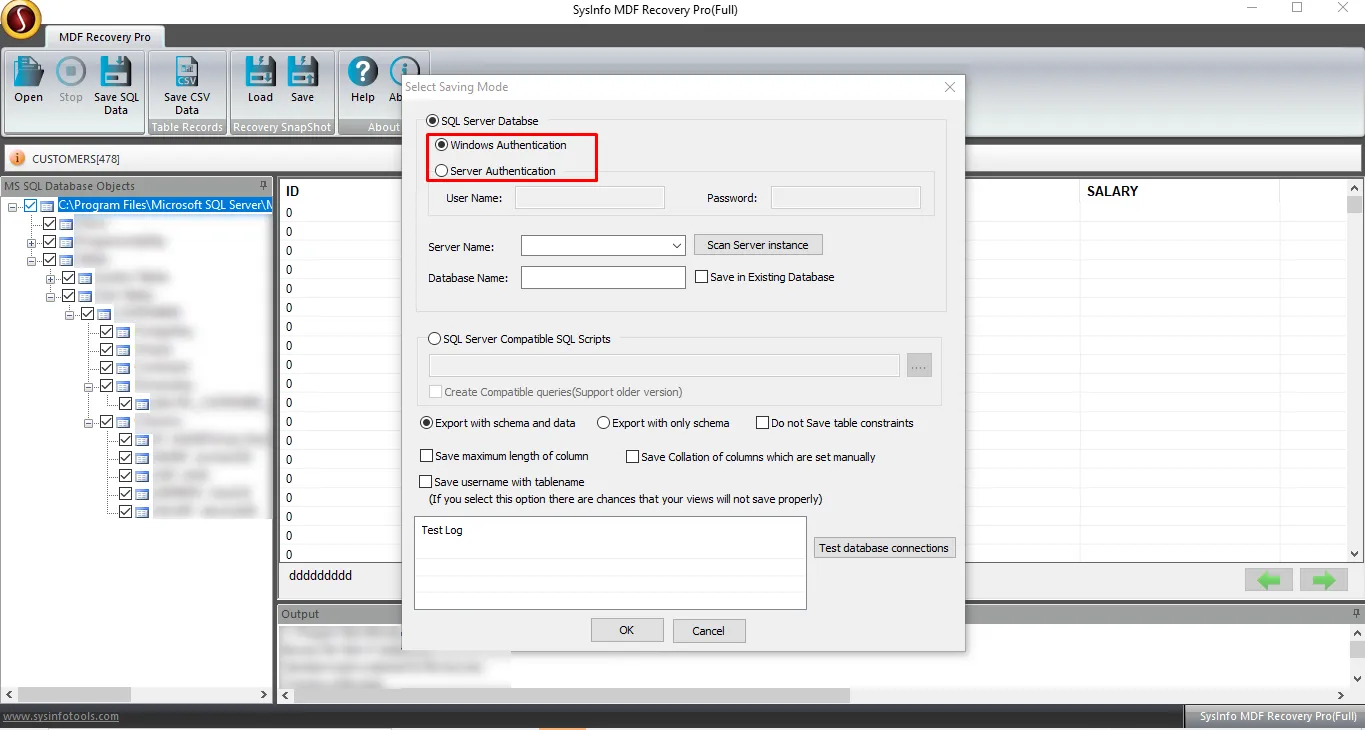Click the data grid scroll up arrow

(1355, 190)
